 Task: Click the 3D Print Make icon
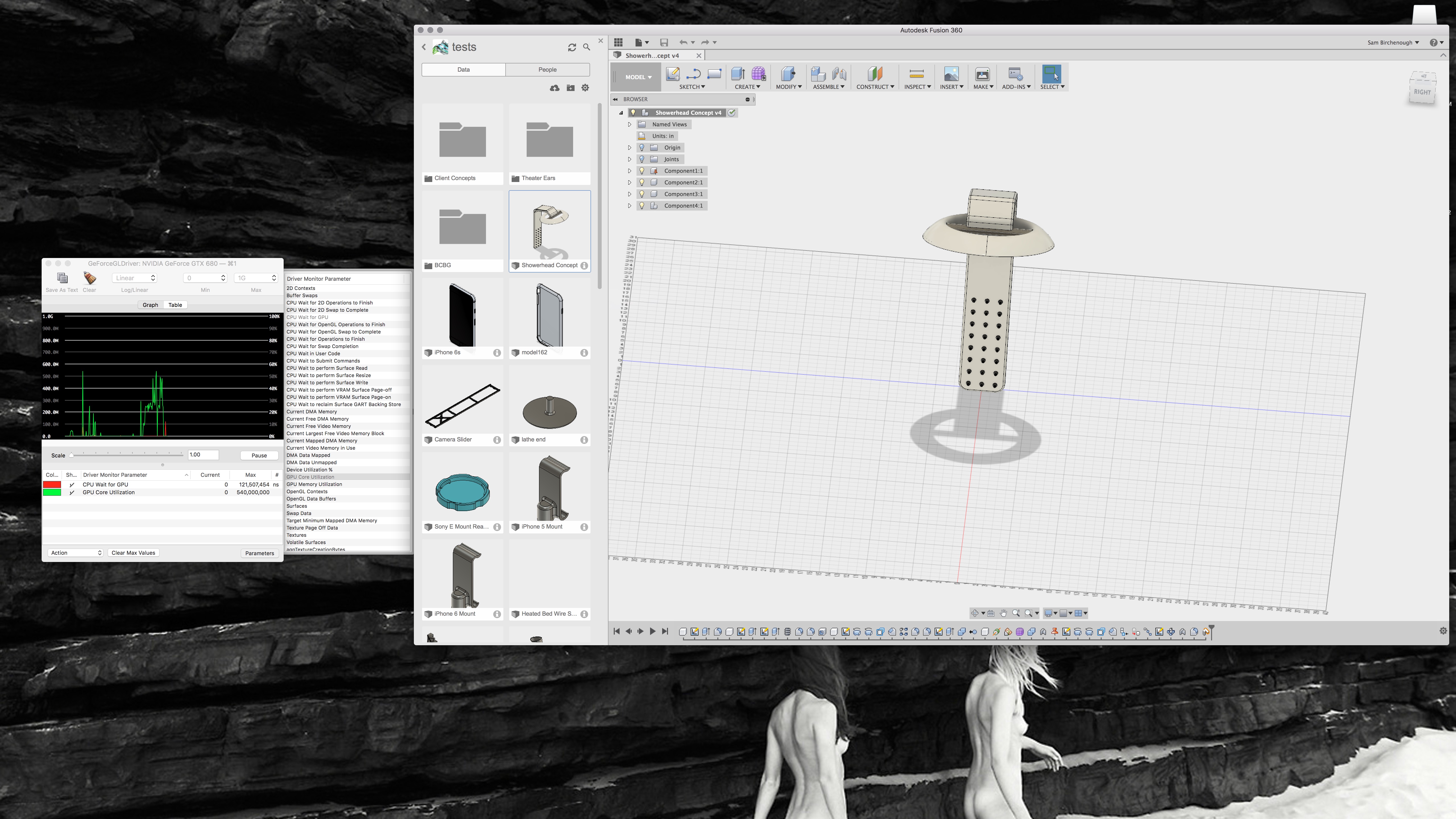982,74
